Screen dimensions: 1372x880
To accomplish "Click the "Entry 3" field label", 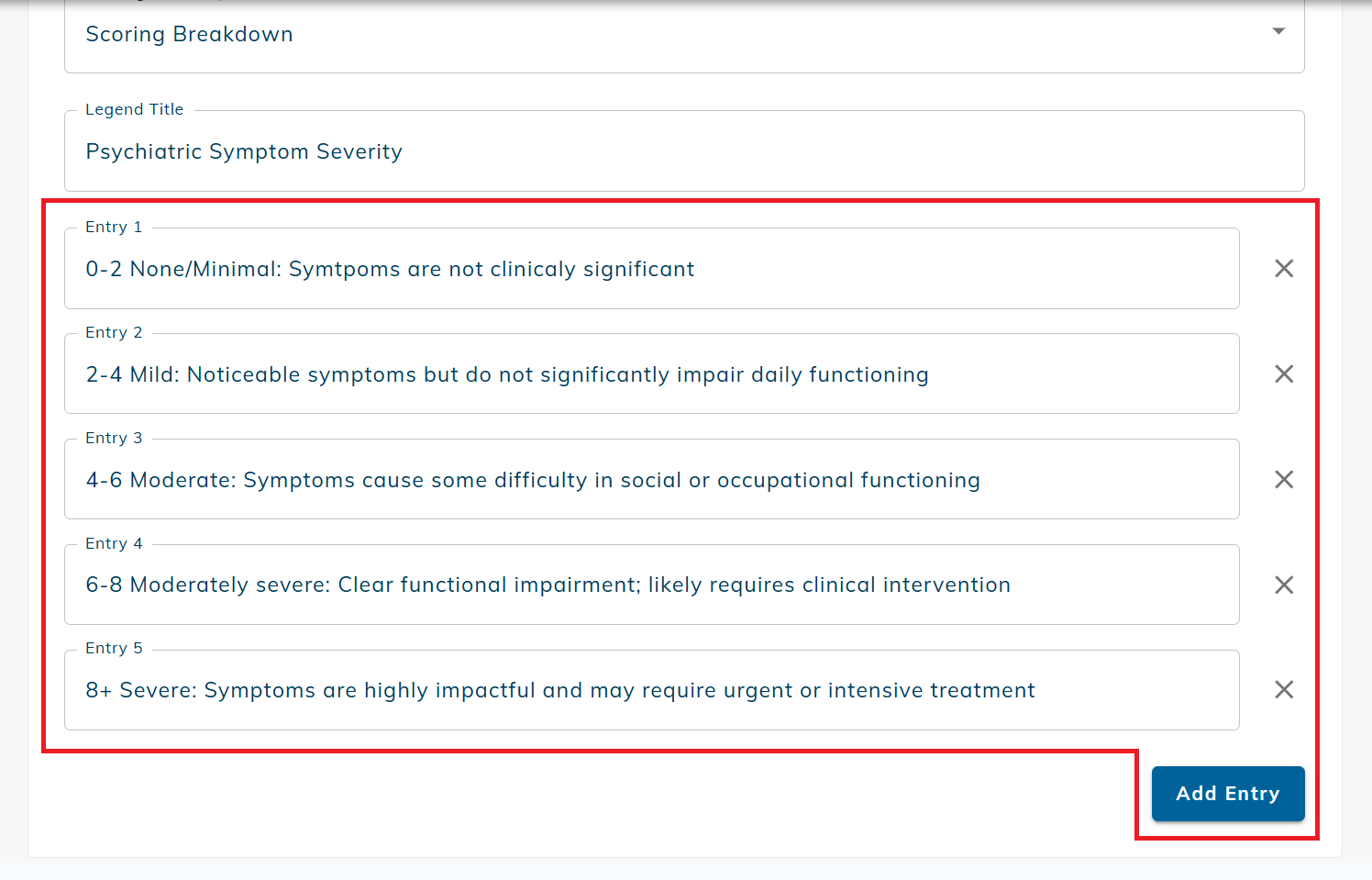I will [x=114, y=439].
